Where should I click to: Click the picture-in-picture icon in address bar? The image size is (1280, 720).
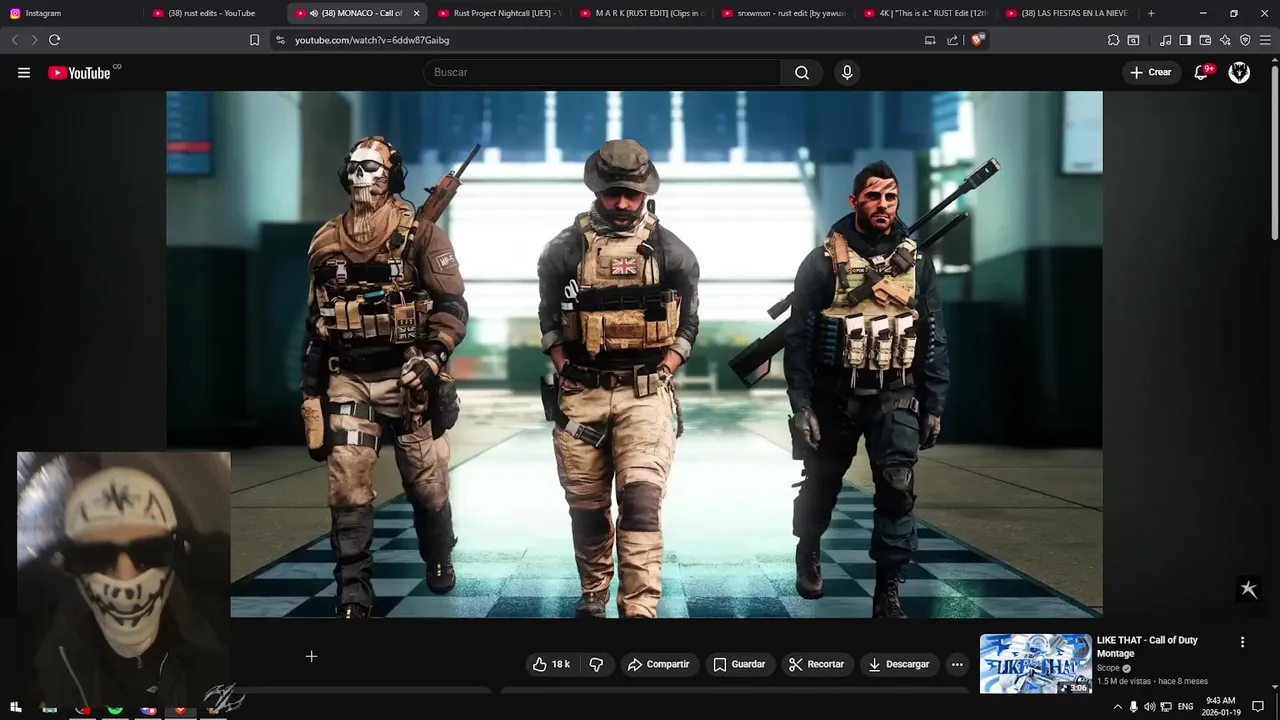click(x=930, y=40)
